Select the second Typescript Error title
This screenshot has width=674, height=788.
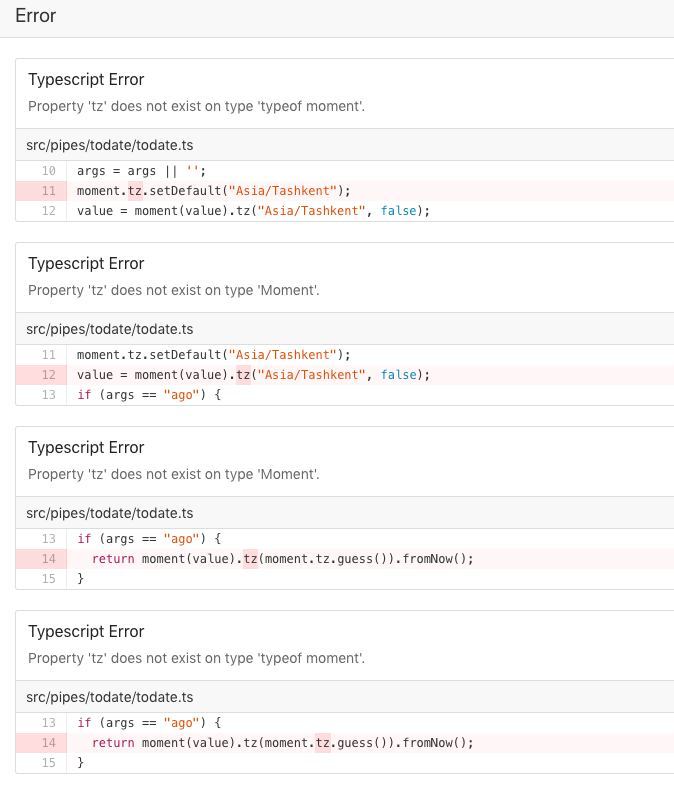[86, 263]
